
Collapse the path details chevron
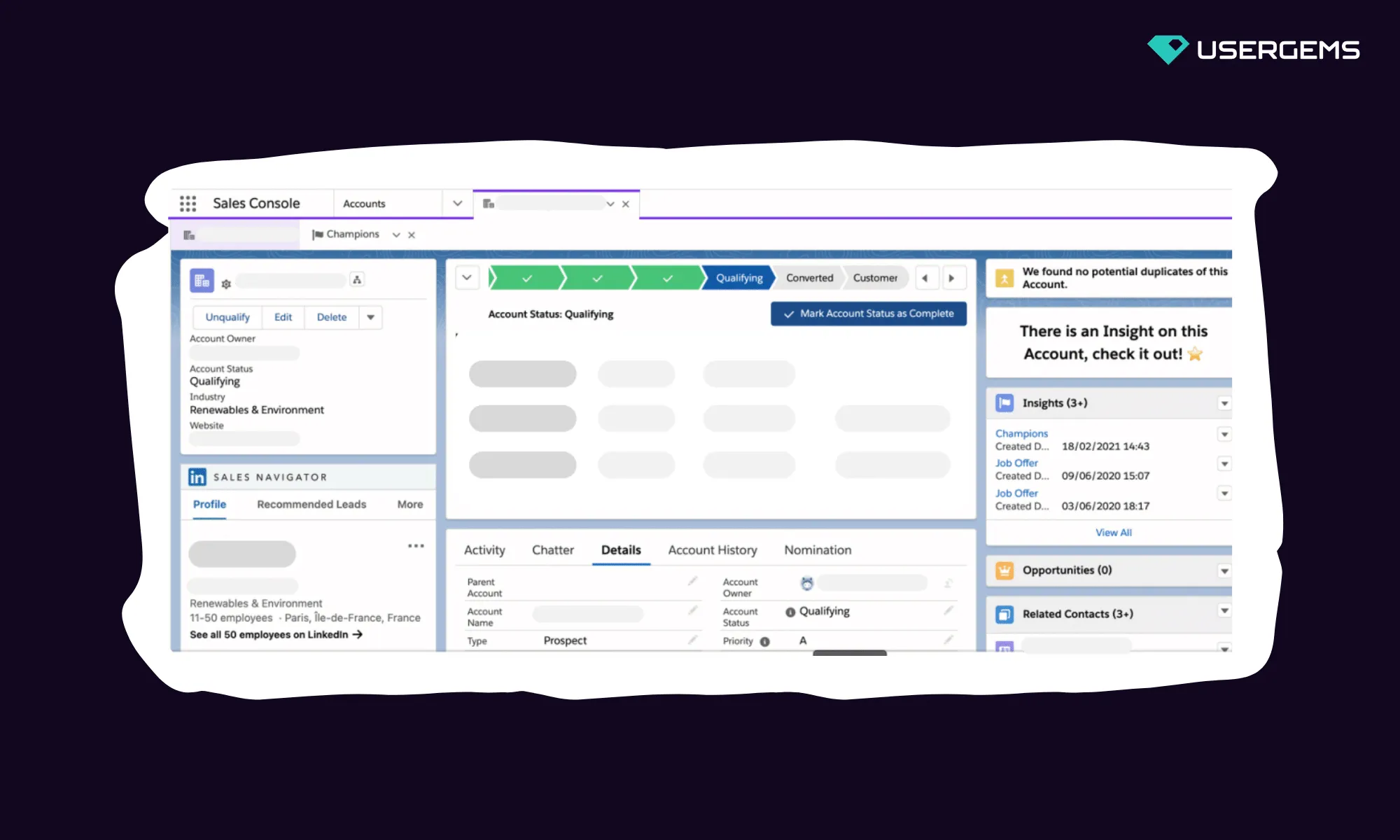coord(467,278)
